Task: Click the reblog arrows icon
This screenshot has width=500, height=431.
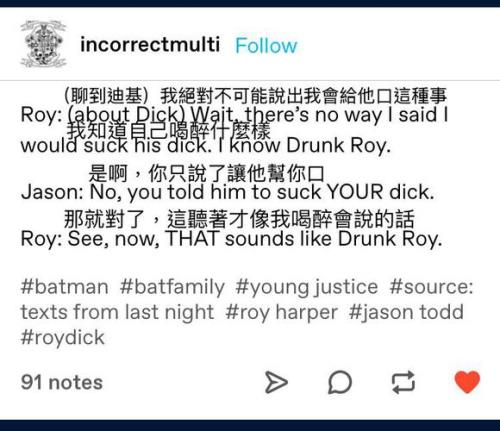Action: coord(403,382)
